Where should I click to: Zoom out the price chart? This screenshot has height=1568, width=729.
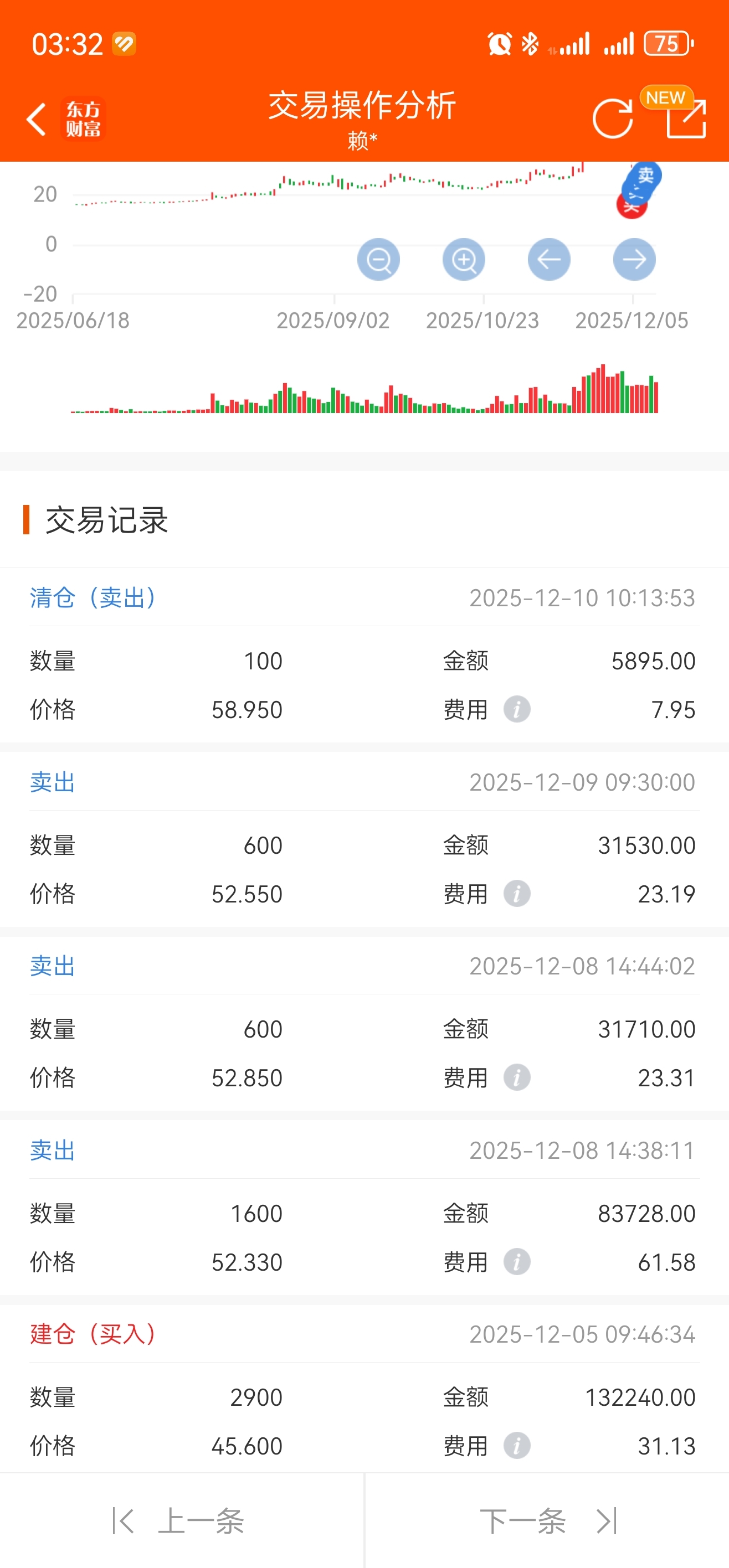[x=378, y=260]
